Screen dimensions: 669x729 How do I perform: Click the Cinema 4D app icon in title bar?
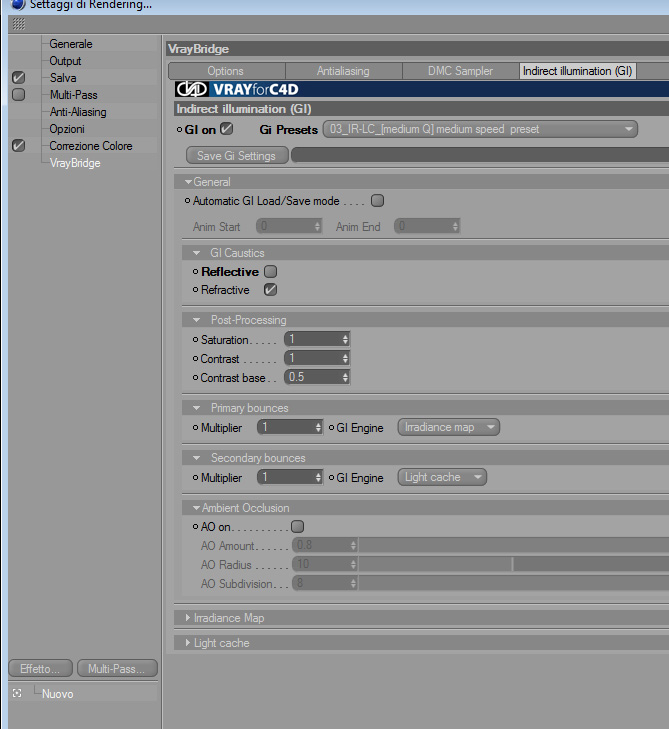point(17,4)
